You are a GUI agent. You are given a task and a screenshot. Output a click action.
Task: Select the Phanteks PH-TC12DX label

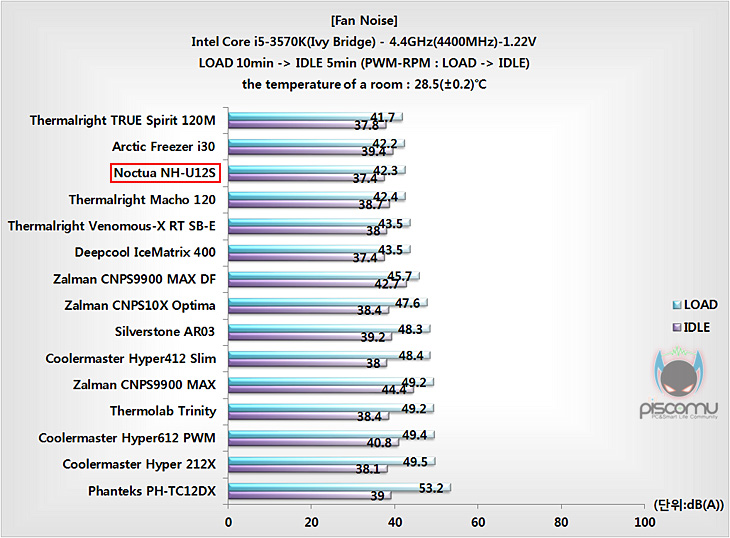[x=152, y=491]
